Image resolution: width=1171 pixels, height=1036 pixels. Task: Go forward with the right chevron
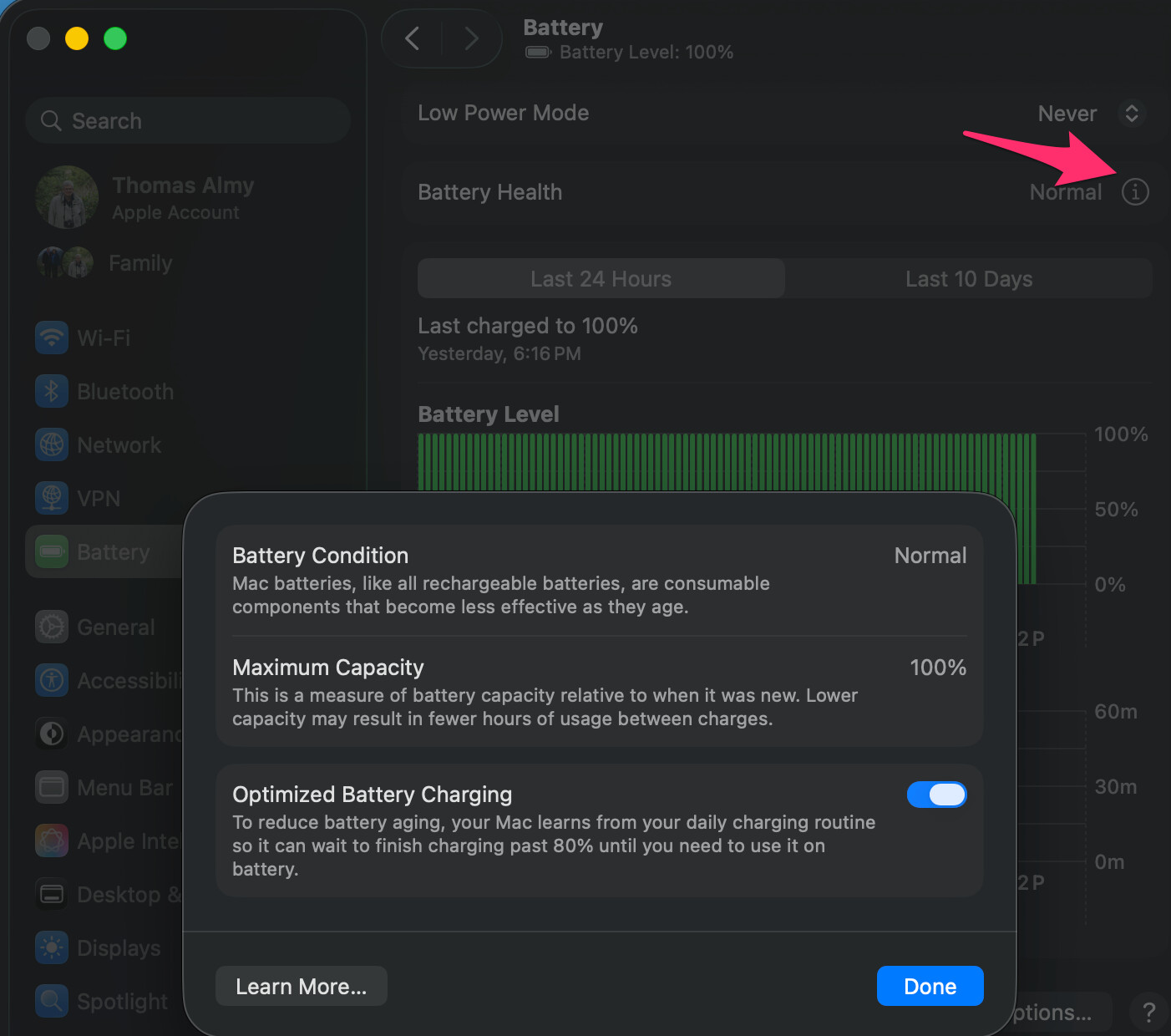coord(472,38)
